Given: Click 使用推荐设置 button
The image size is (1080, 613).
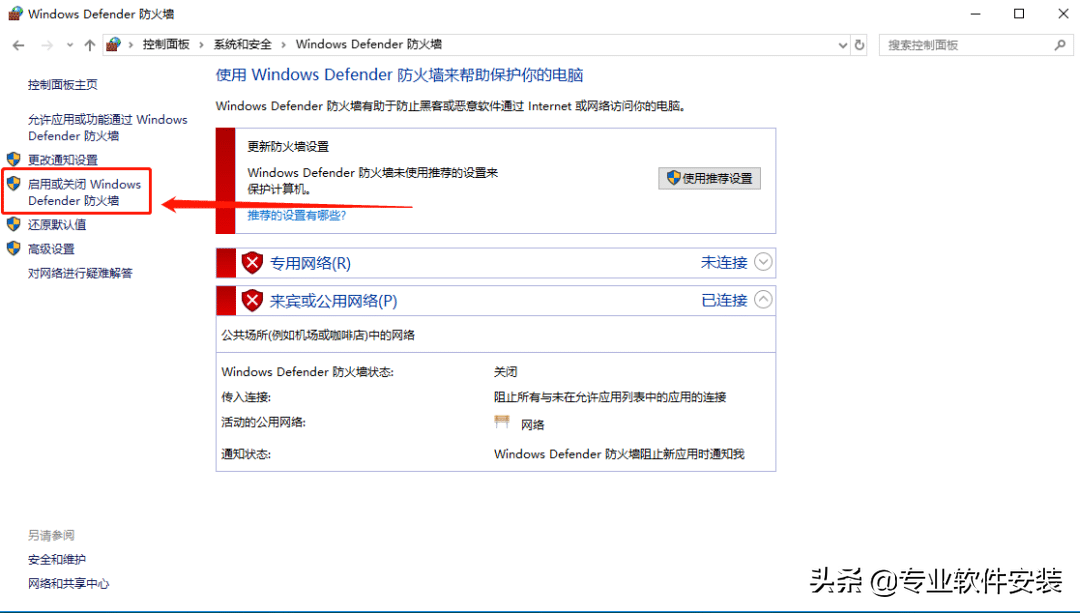Looking at the screenshot, I should coord(709,178).
